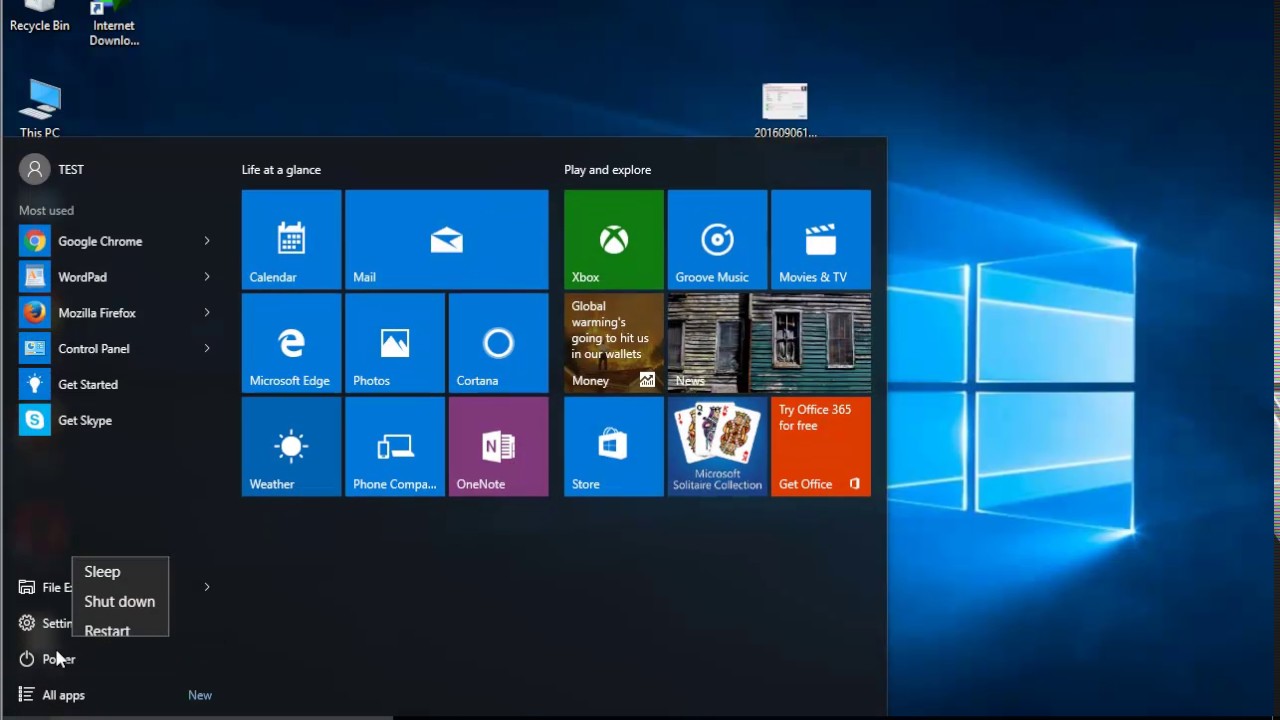Open the Phone Companion tile
Viewport: 1280px width, 720px height.
click(395, 447)
